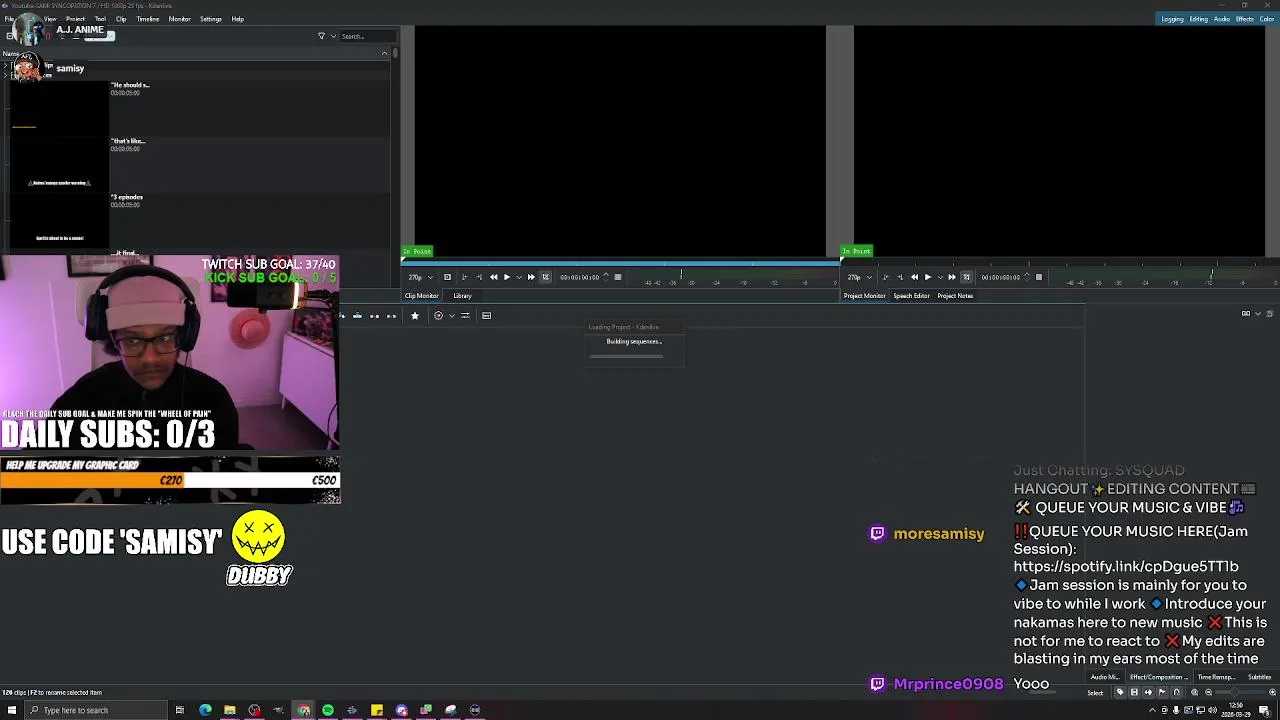
Task: Open dropdown arrow next to bin filter
Action: point(333,36)
